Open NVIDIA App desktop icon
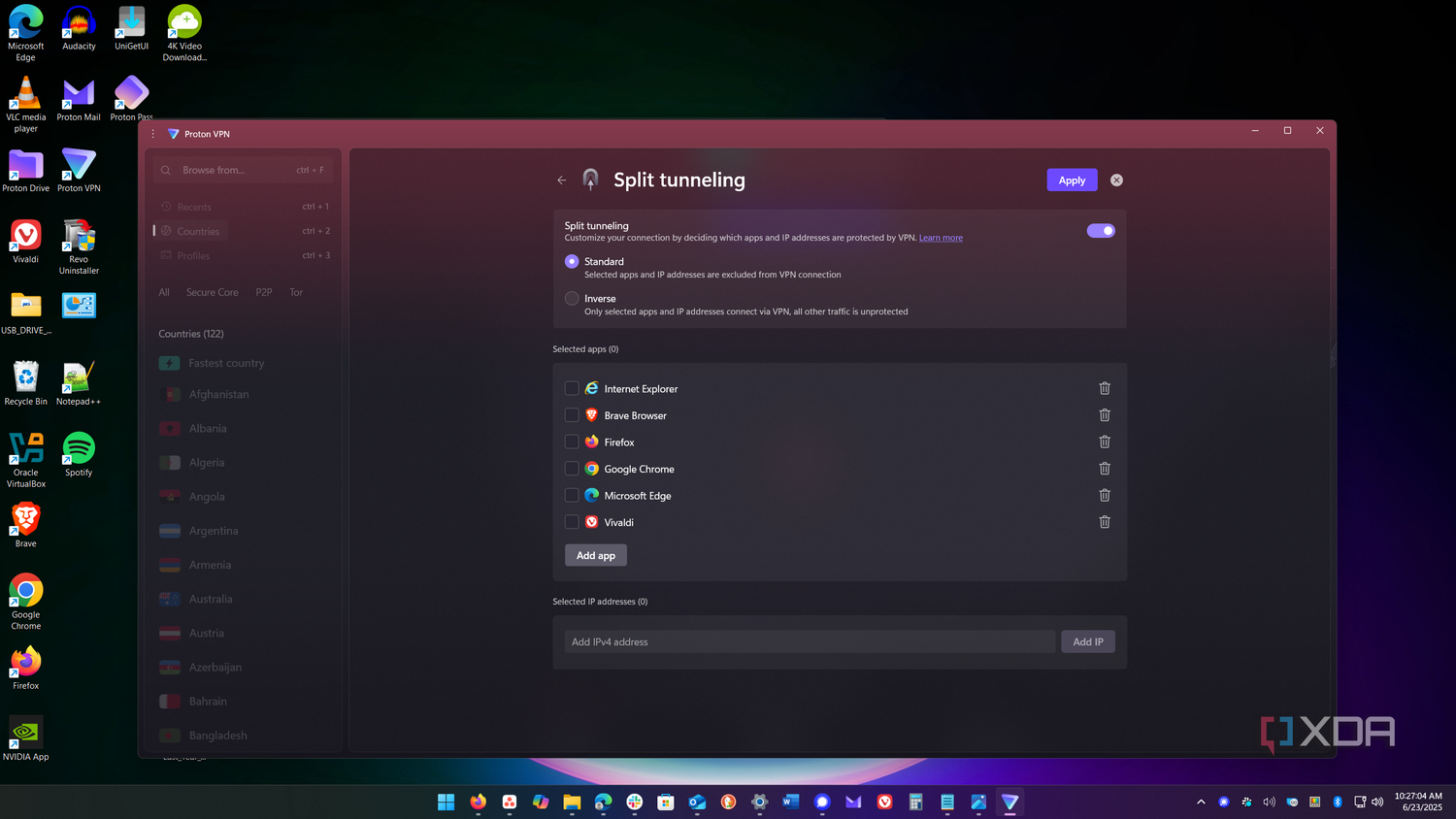 [26, 739]
